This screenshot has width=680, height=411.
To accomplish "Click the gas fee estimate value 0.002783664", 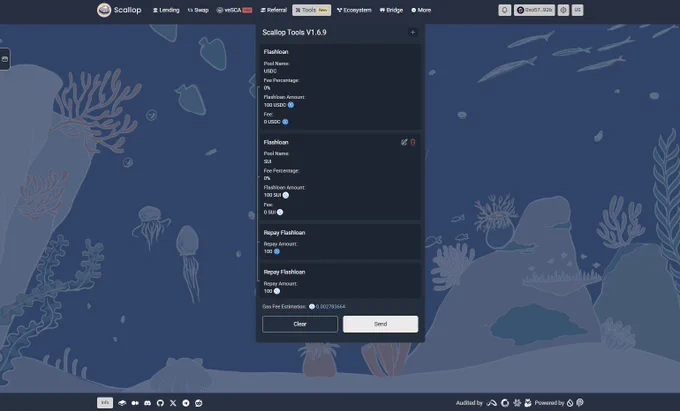I will click(330, 307).
